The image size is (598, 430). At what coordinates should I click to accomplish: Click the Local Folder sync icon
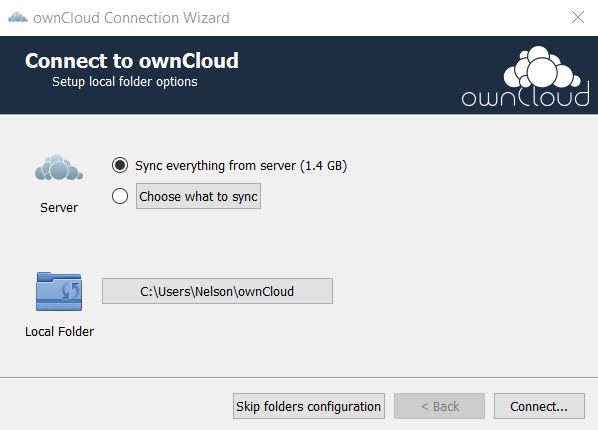tap(59, 291)
